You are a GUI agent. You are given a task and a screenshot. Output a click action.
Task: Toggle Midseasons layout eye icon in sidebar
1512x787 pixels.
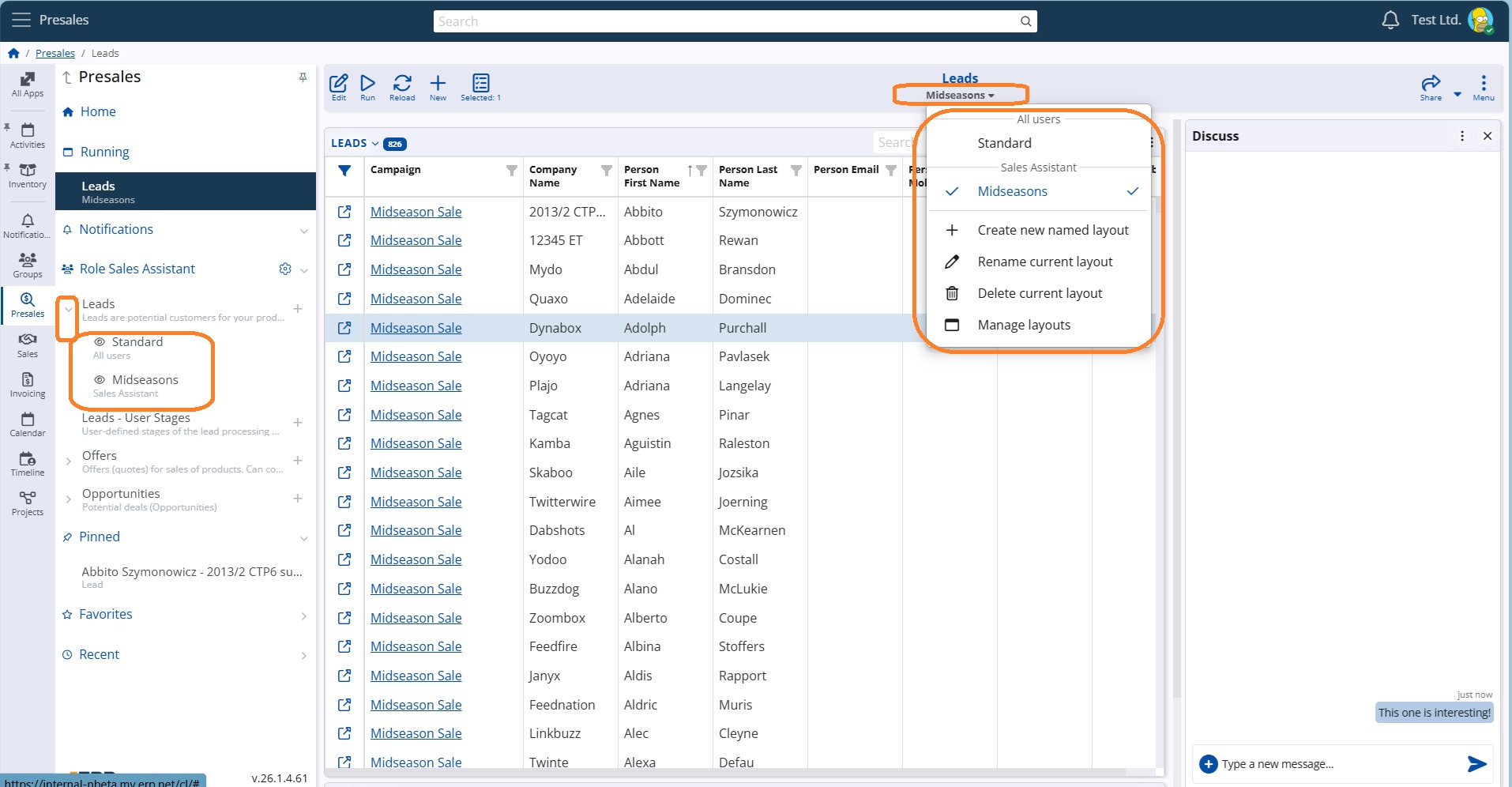100,380
